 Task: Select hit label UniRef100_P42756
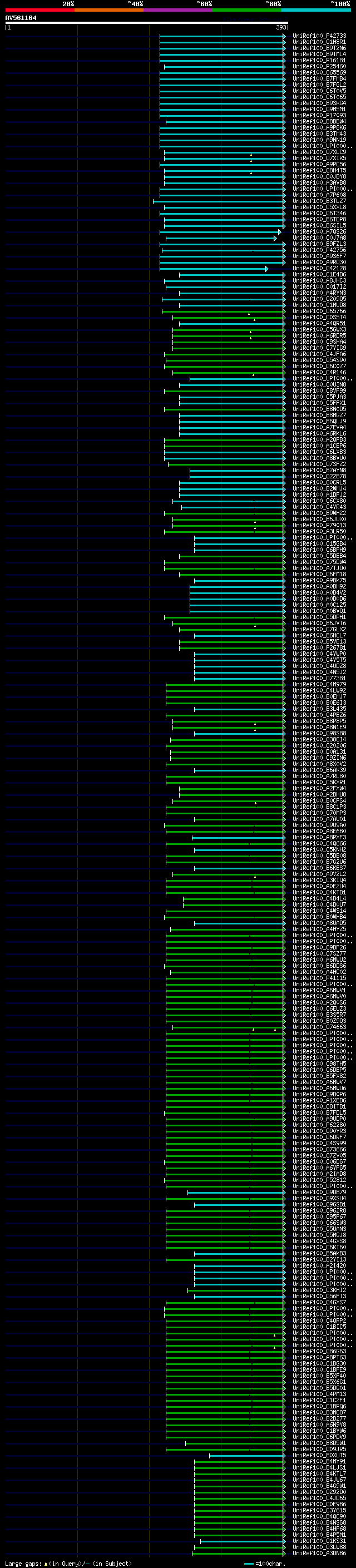tap(319, 250)
